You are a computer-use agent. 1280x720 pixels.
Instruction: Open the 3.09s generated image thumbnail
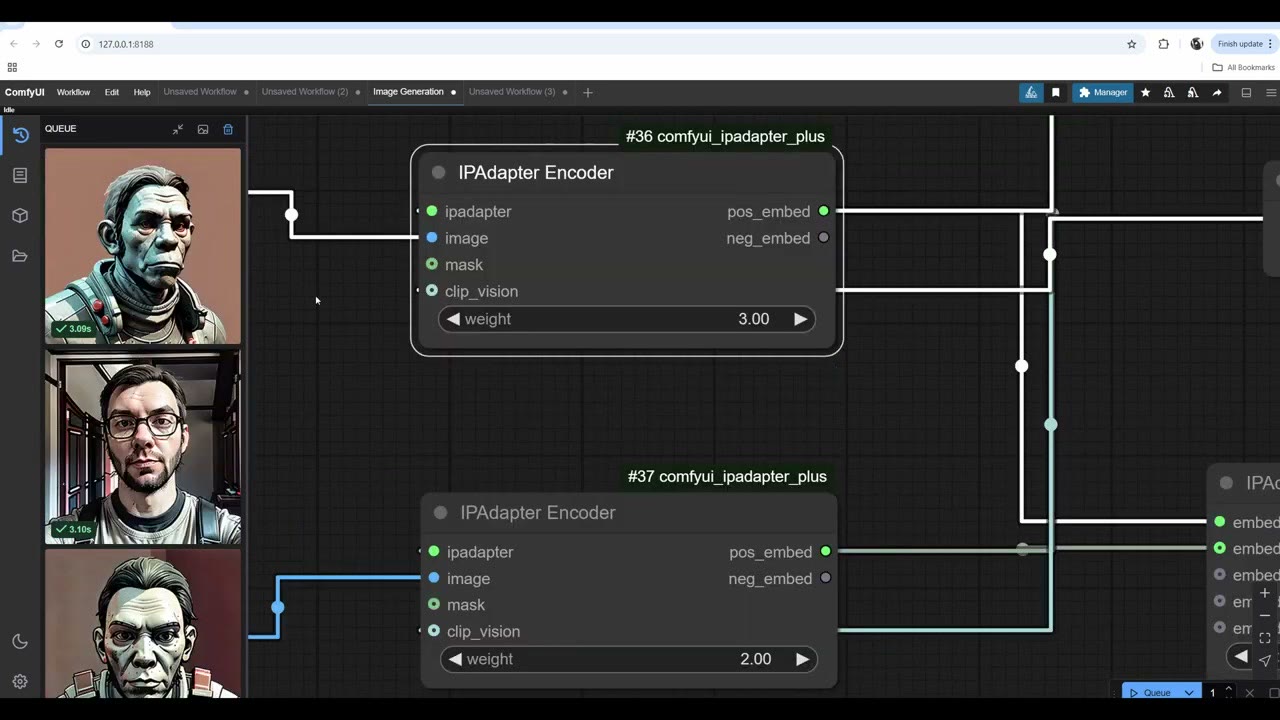click(x=143, y=246)
